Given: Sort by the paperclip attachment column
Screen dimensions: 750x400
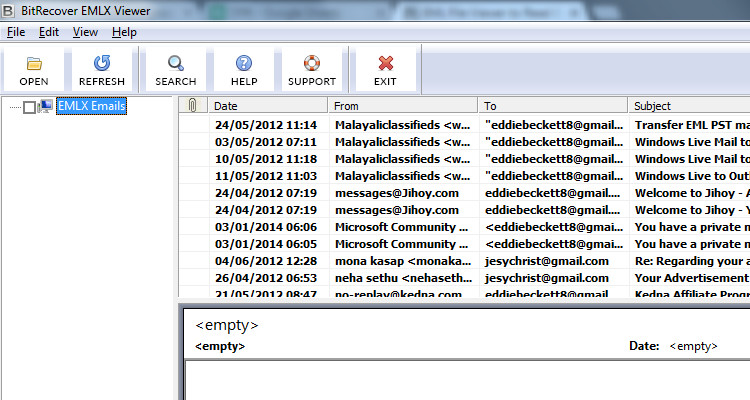Looking at the screenshot, I should (x=193, y=105).
